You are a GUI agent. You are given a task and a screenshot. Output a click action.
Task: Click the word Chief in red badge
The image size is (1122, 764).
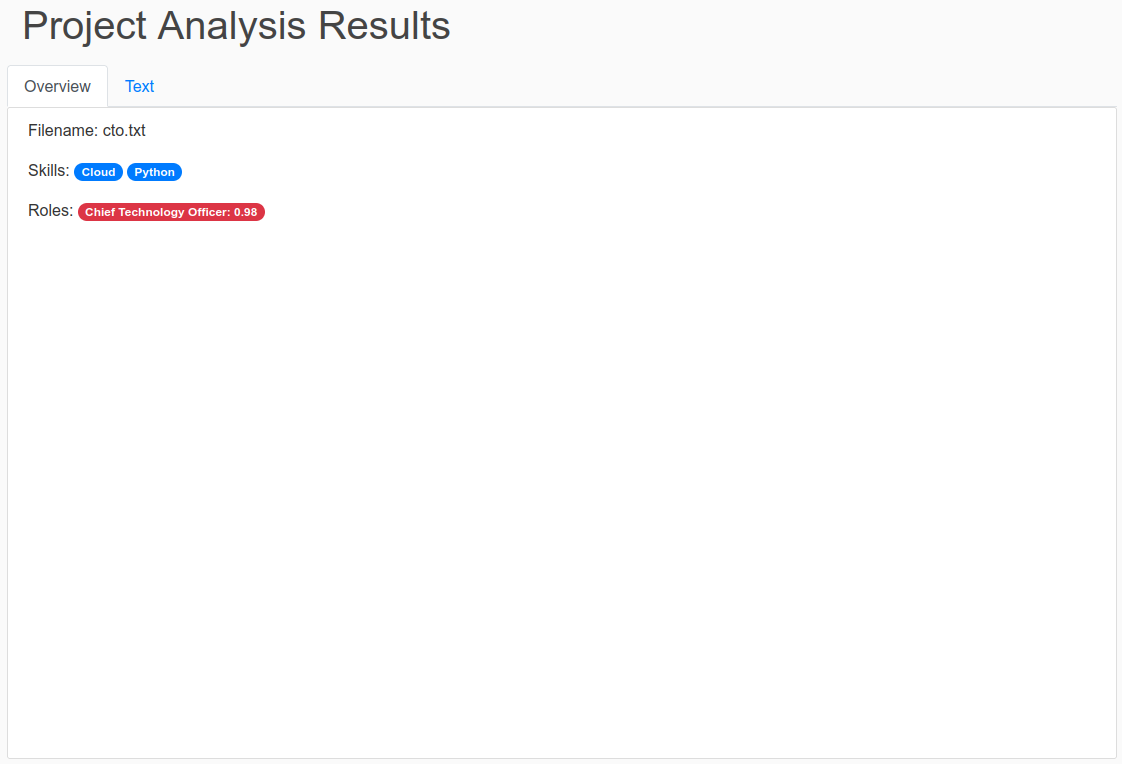coord(100,212)
